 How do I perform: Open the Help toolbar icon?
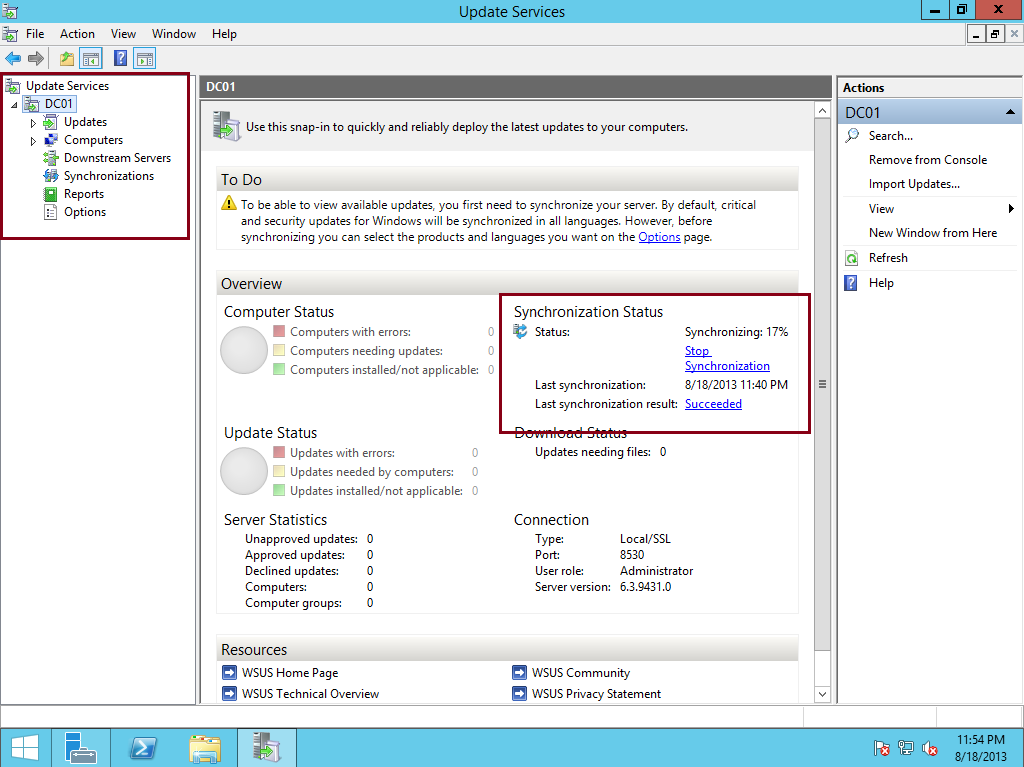coord(120,59)
